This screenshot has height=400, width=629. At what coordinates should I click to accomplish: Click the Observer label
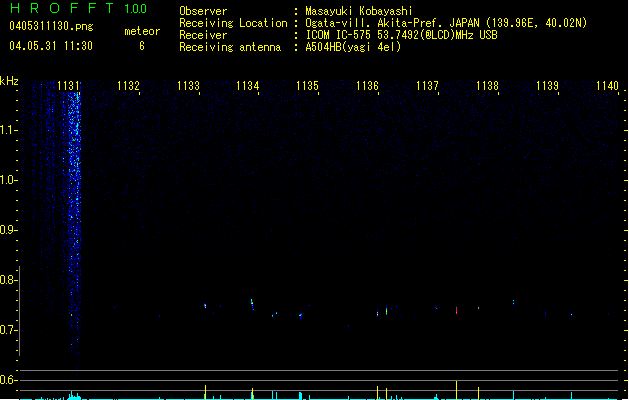[x=203, y=11]
